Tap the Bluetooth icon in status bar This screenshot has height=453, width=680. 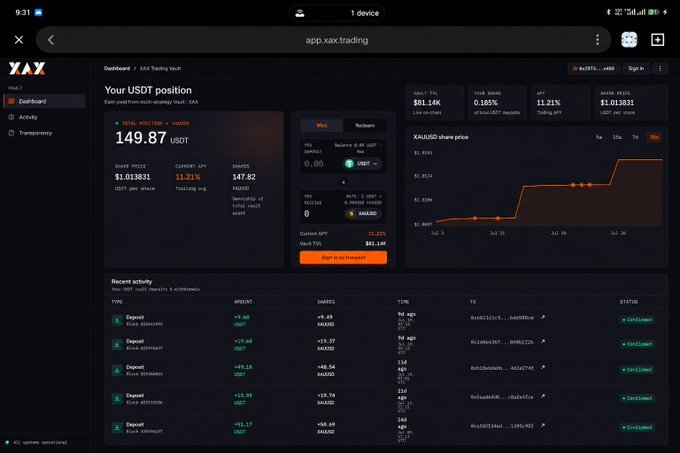[608, 12]
